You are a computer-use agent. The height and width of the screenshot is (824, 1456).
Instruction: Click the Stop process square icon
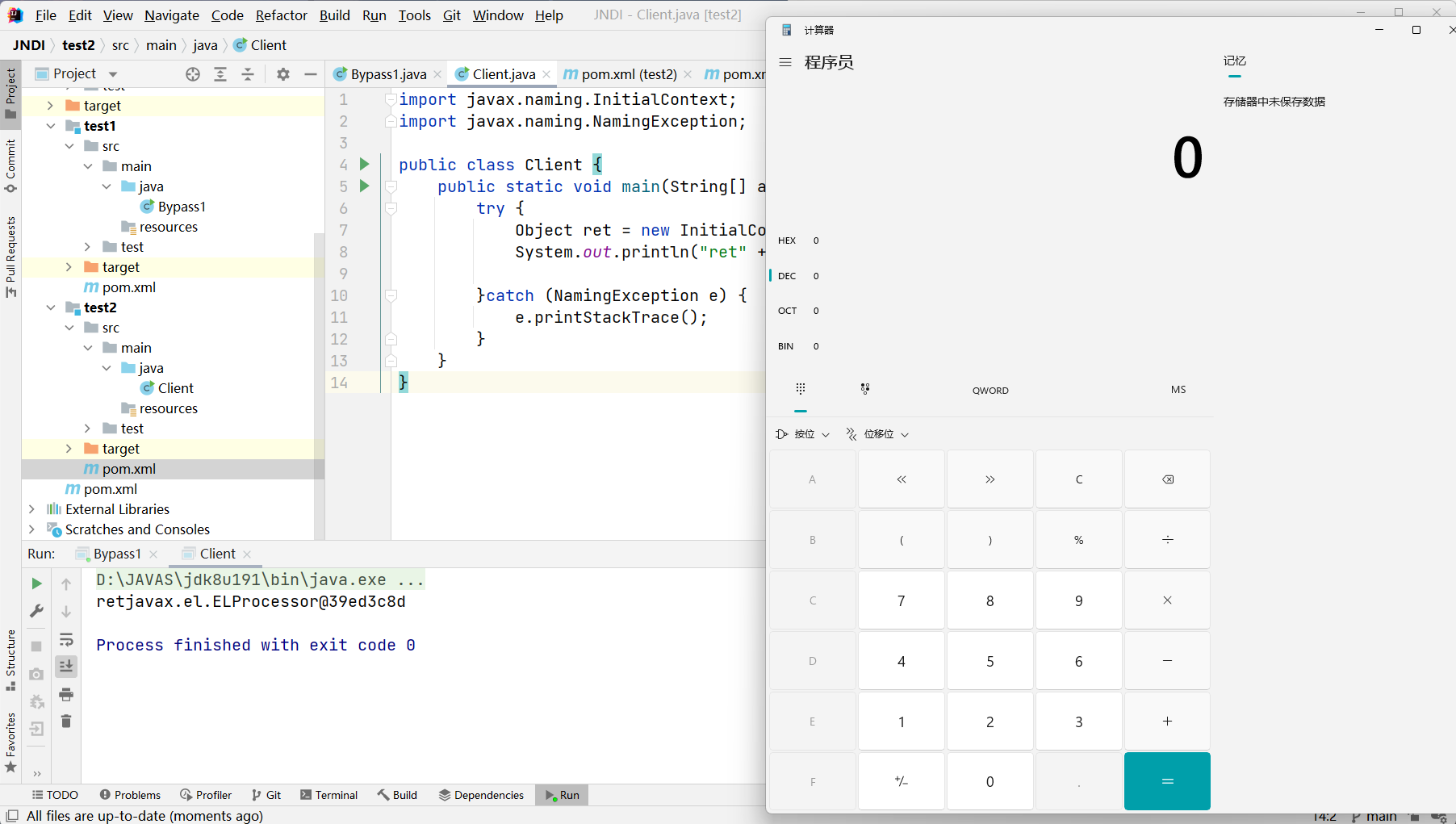[x=36, y=646]
